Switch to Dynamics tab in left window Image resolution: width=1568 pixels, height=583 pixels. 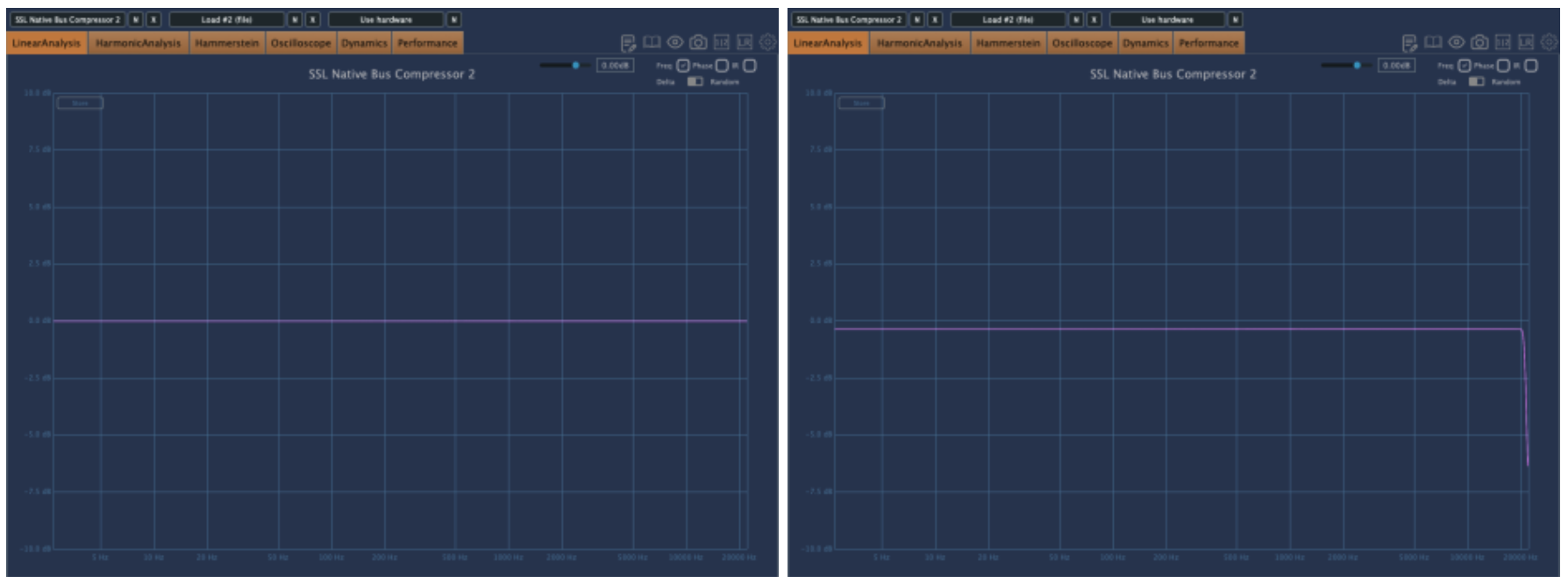click(364, 43)
